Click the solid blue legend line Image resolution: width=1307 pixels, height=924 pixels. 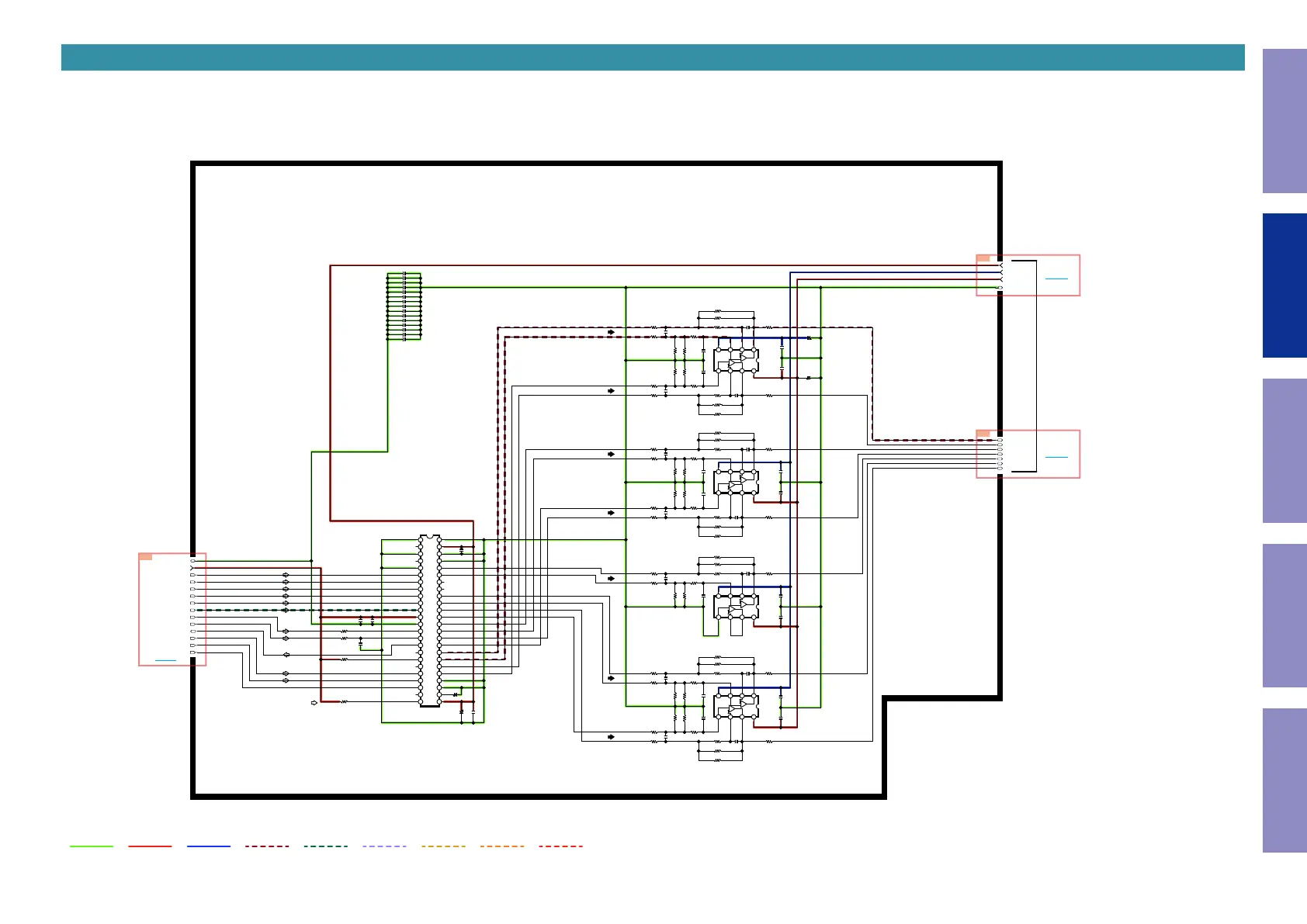[x=209, y=846]
